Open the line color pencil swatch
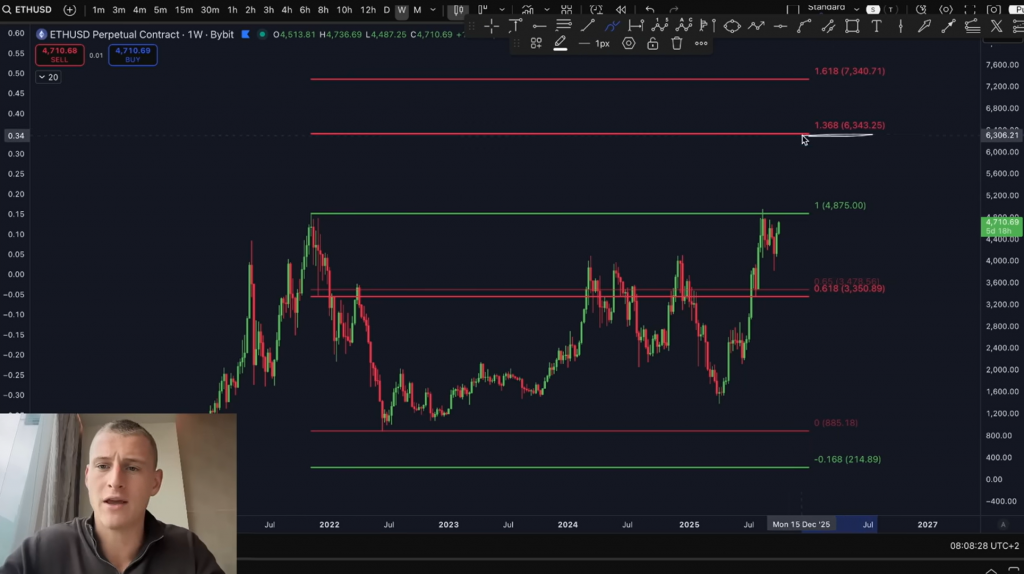Screen dimensions: 1024x574 point(560,44)
